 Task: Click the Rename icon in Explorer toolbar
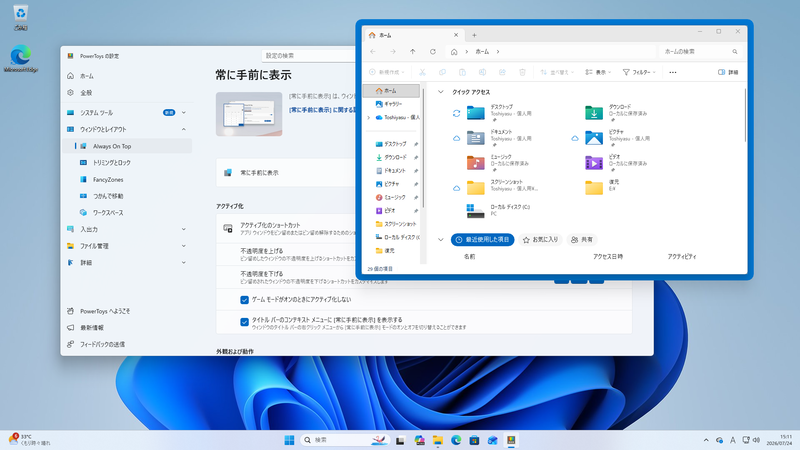[482, 72]
